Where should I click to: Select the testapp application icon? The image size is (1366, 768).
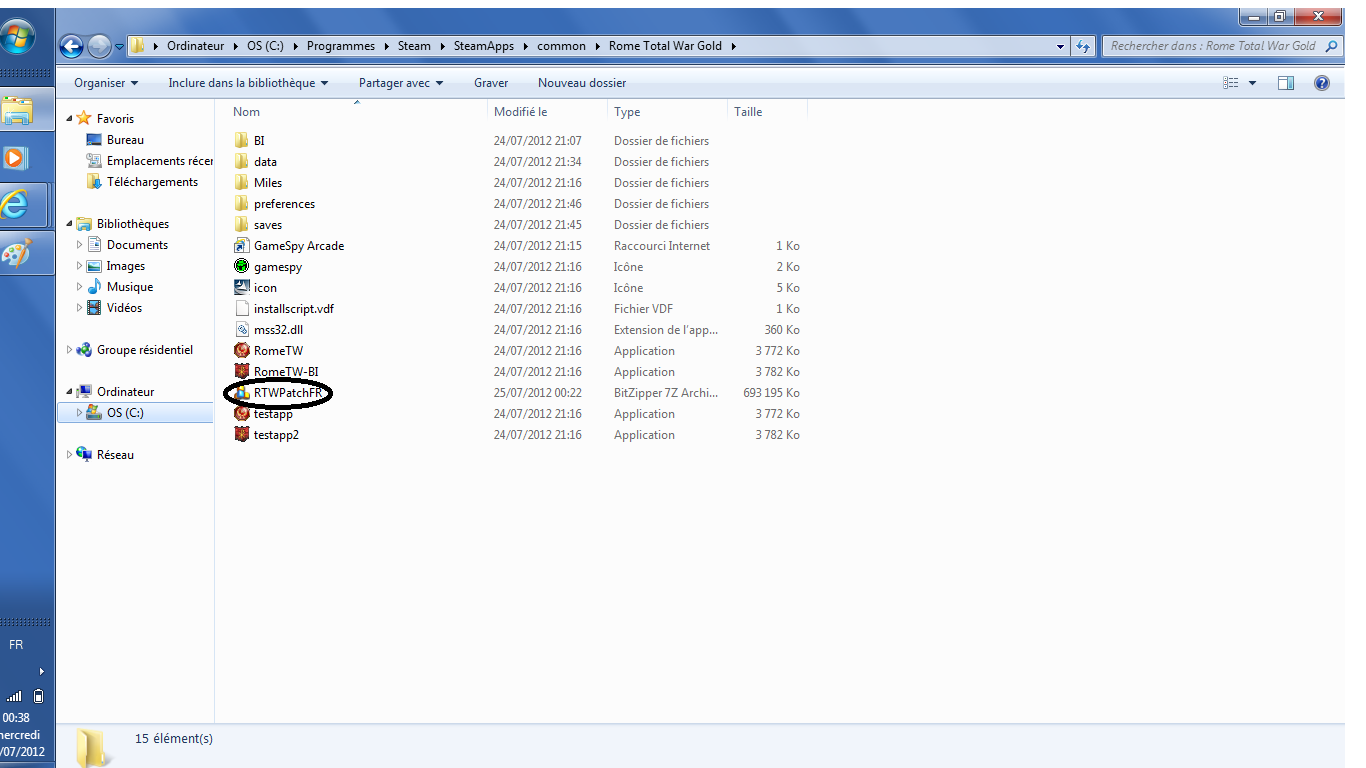[x=241, y=414]
